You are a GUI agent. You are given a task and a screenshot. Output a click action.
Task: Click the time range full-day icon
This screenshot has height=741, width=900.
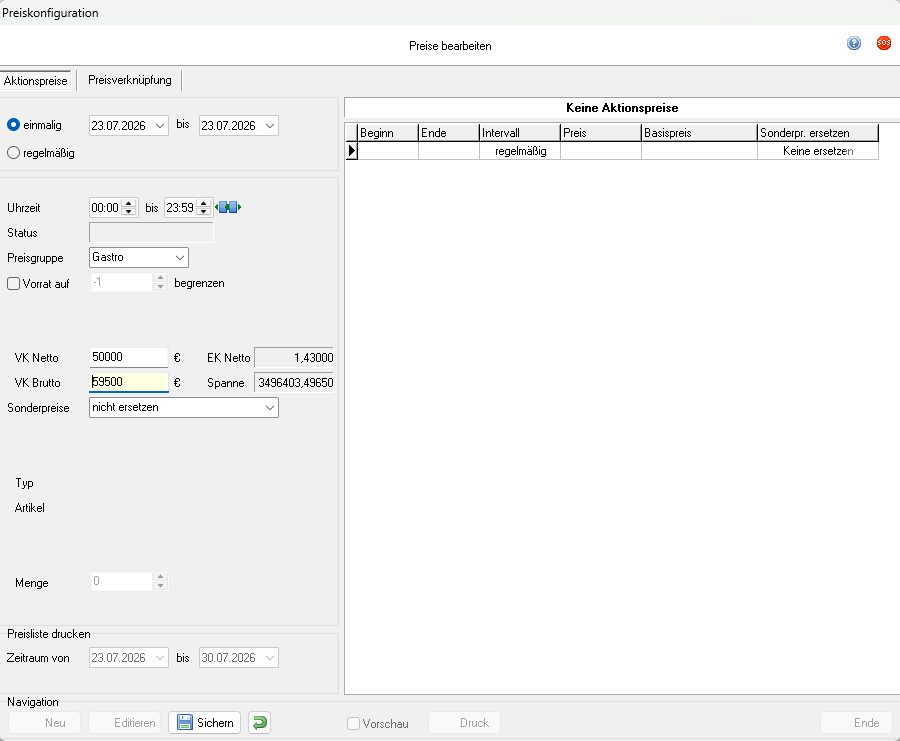(228, 207)
